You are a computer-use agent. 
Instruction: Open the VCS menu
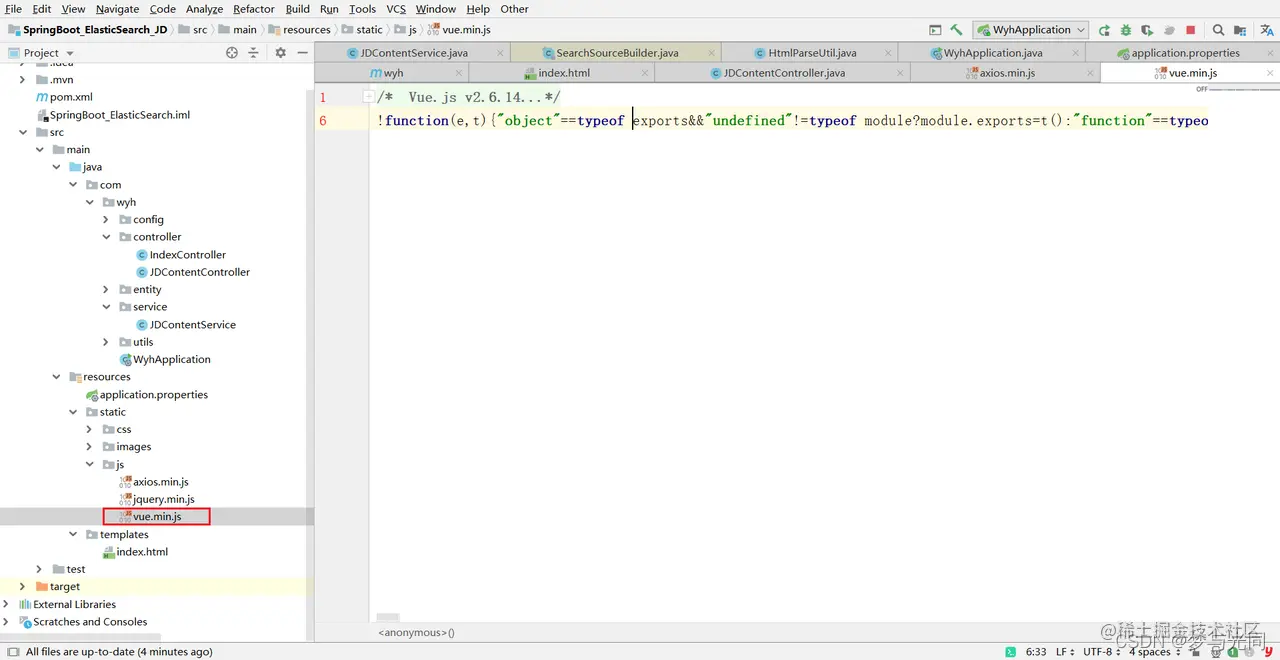coord(396,9)
